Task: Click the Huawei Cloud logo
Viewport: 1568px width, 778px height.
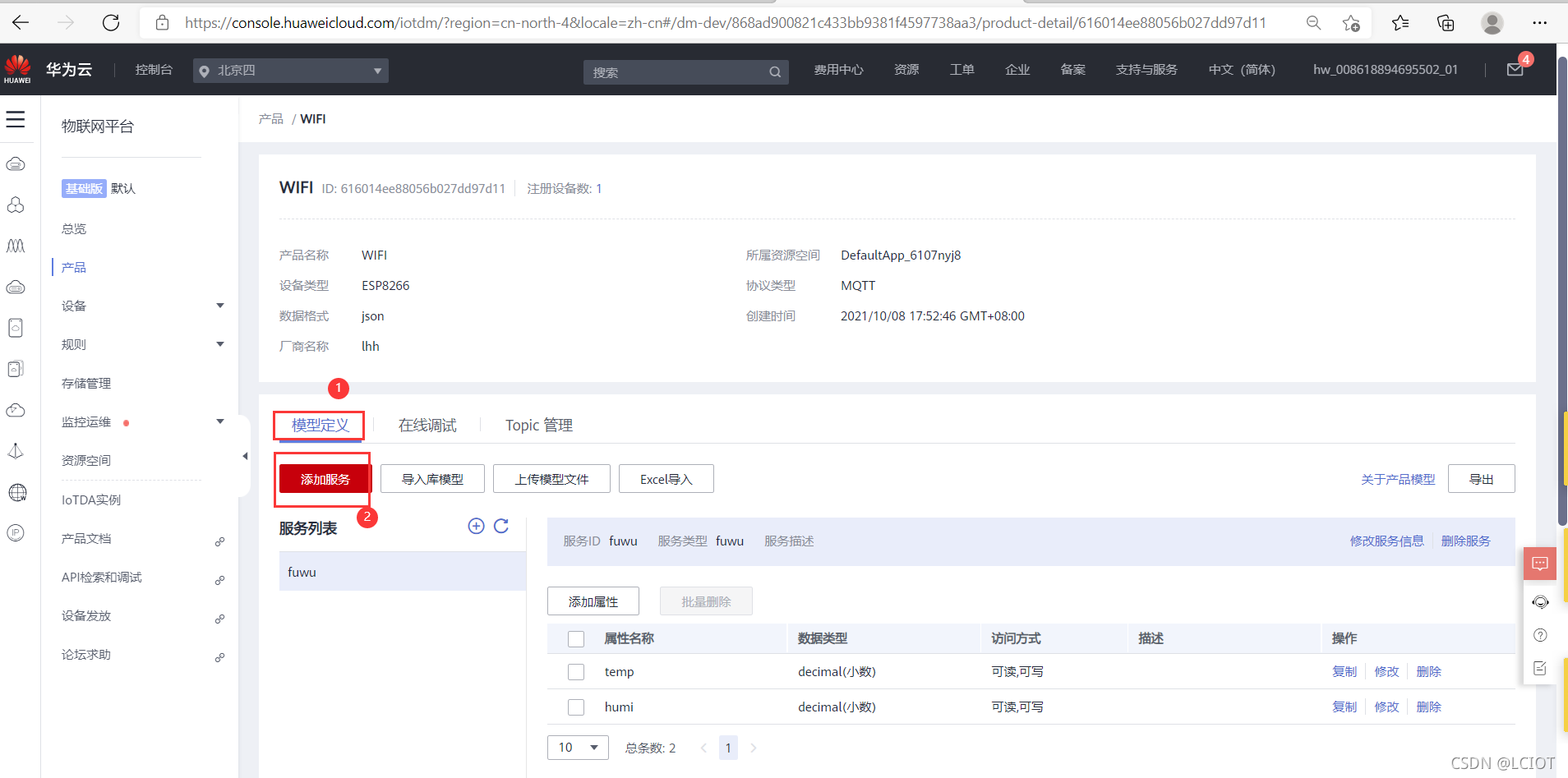Action: click(x=17, y=70)
